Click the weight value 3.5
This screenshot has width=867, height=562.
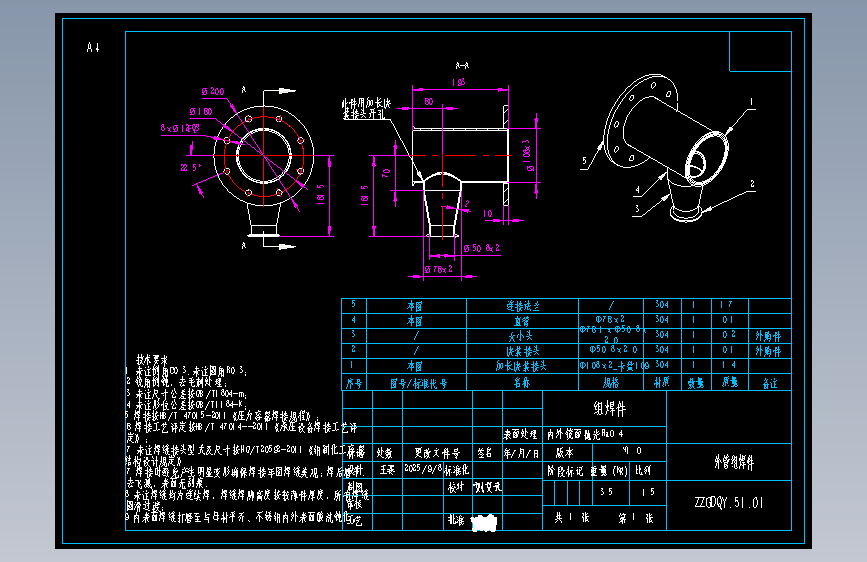point(607,491)
